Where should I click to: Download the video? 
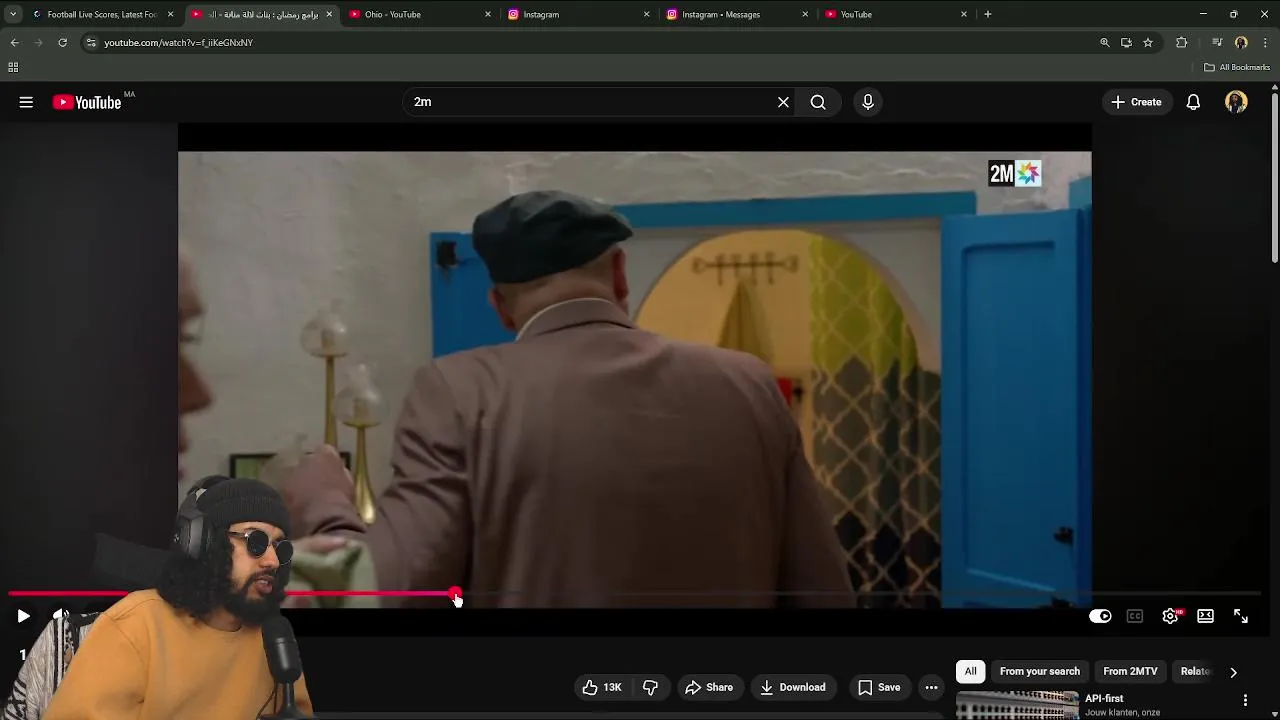click(793, 687)
